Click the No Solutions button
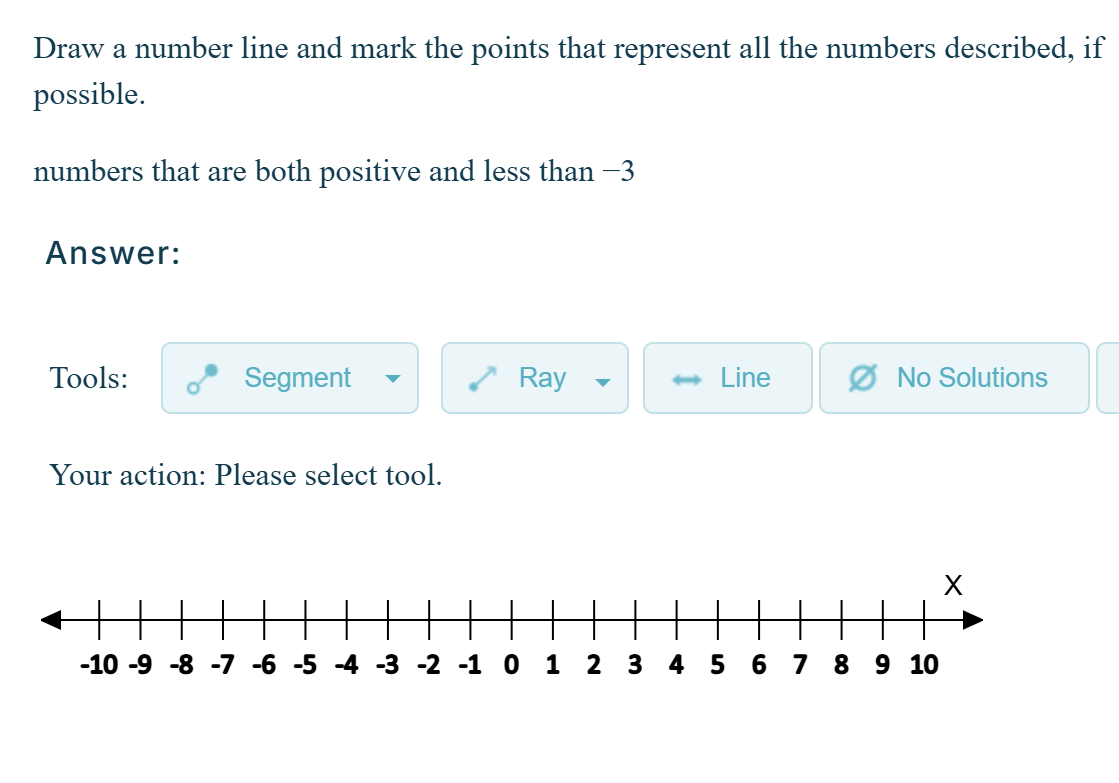This screenshot has width=1119, height=783. [953, 378]
